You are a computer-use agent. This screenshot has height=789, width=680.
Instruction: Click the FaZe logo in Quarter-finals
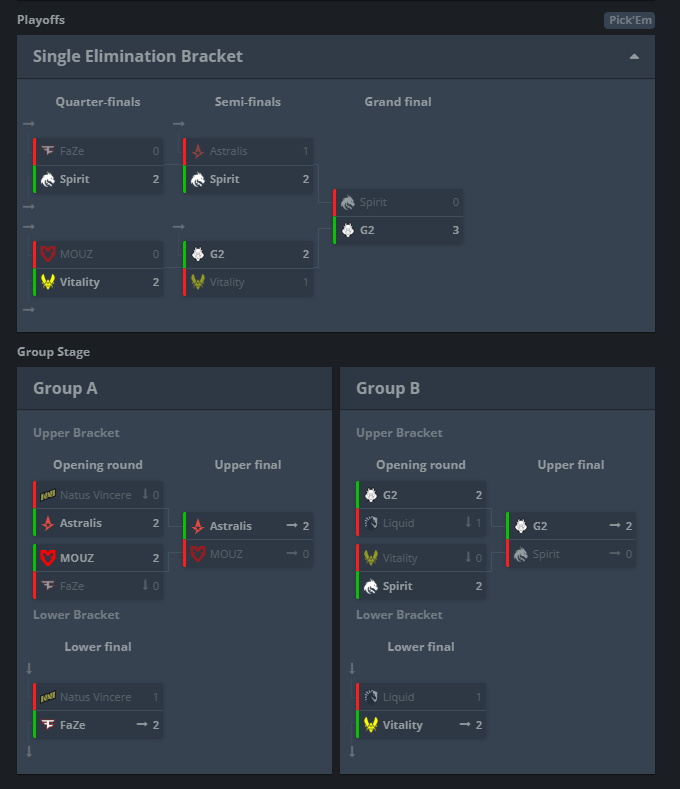[48, 151]
